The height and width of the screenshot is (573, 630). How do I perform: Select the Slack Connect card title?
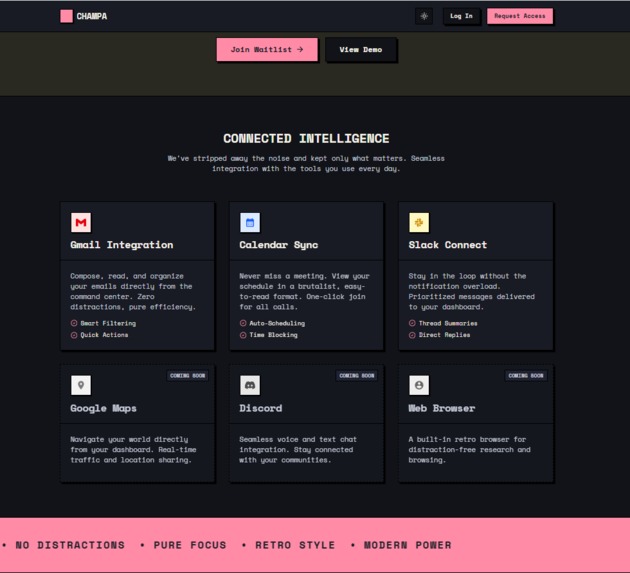(448, 245)
